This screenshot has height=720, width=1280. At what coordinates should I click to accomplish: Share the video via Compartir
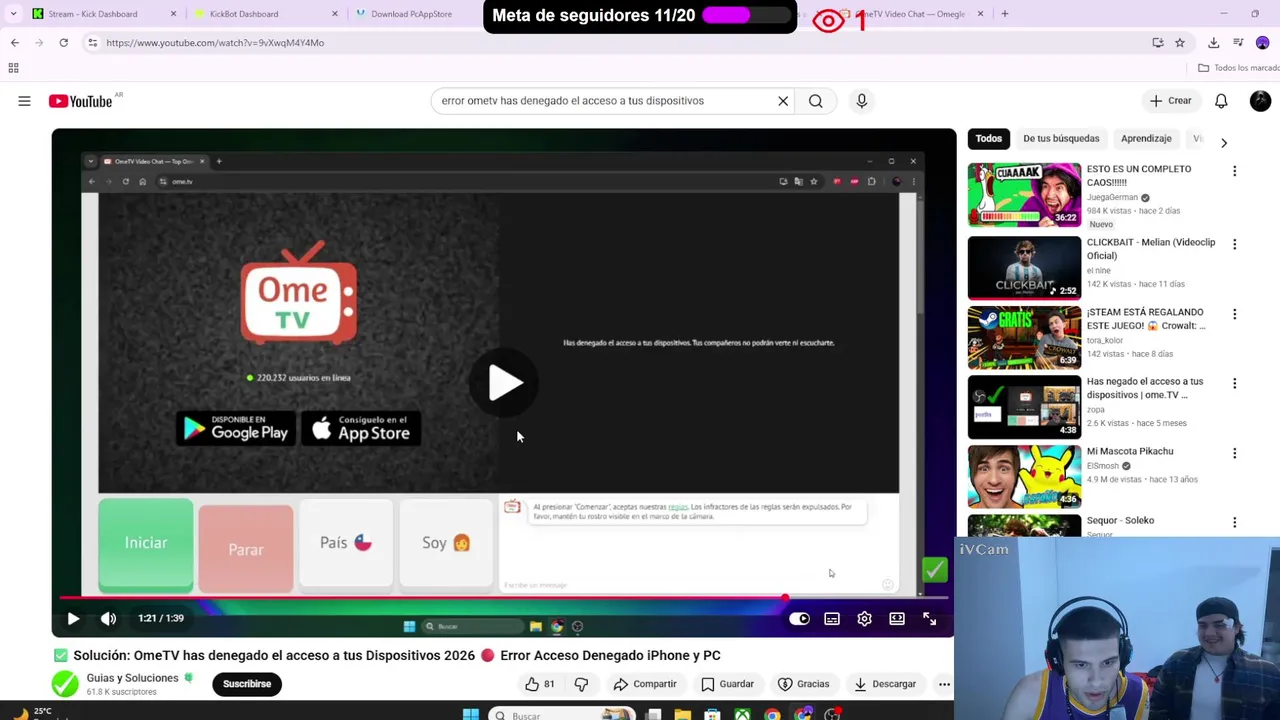tap(645, 684)
